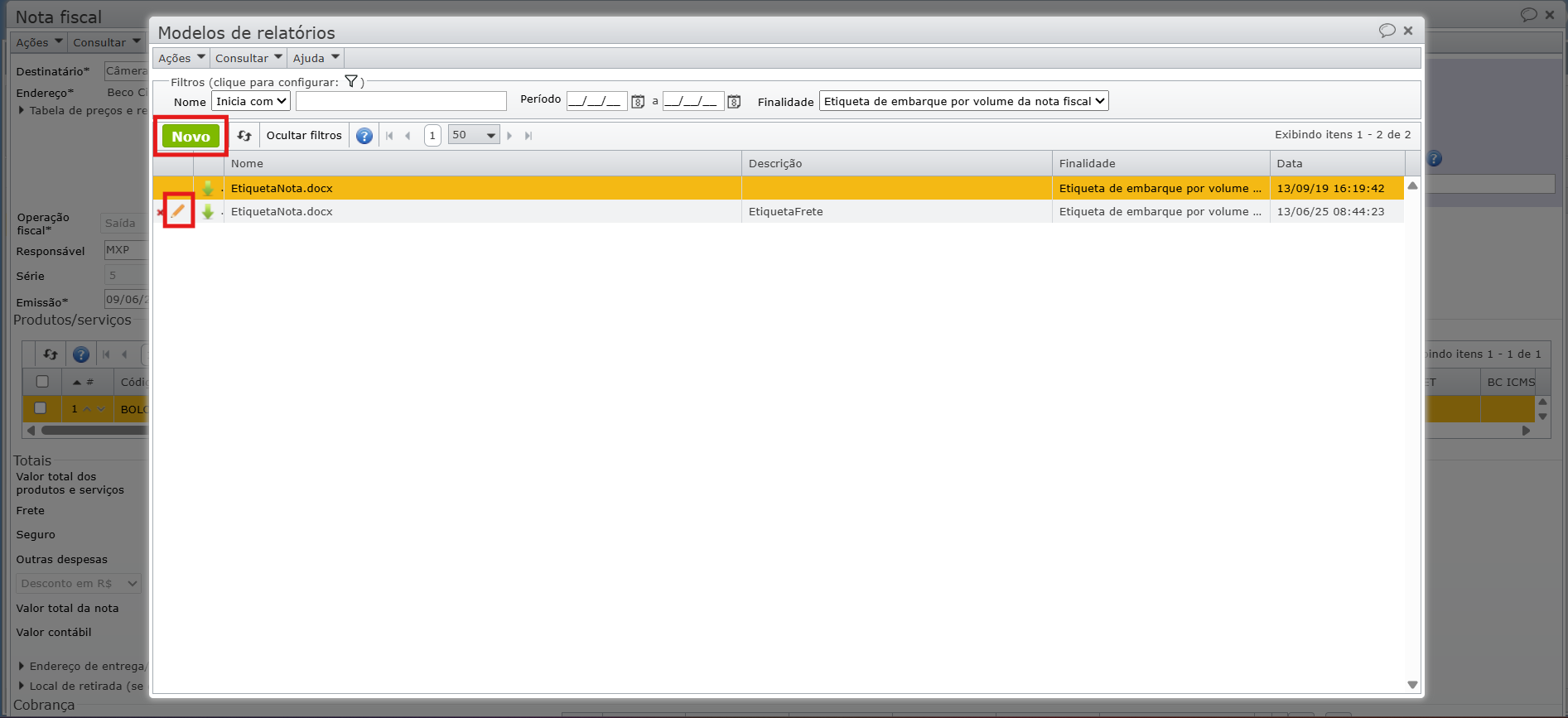Viewport: 1568px width, 718px height.
Task: Click Ocultar filtros to hide filters
Action: pos(304,136)
